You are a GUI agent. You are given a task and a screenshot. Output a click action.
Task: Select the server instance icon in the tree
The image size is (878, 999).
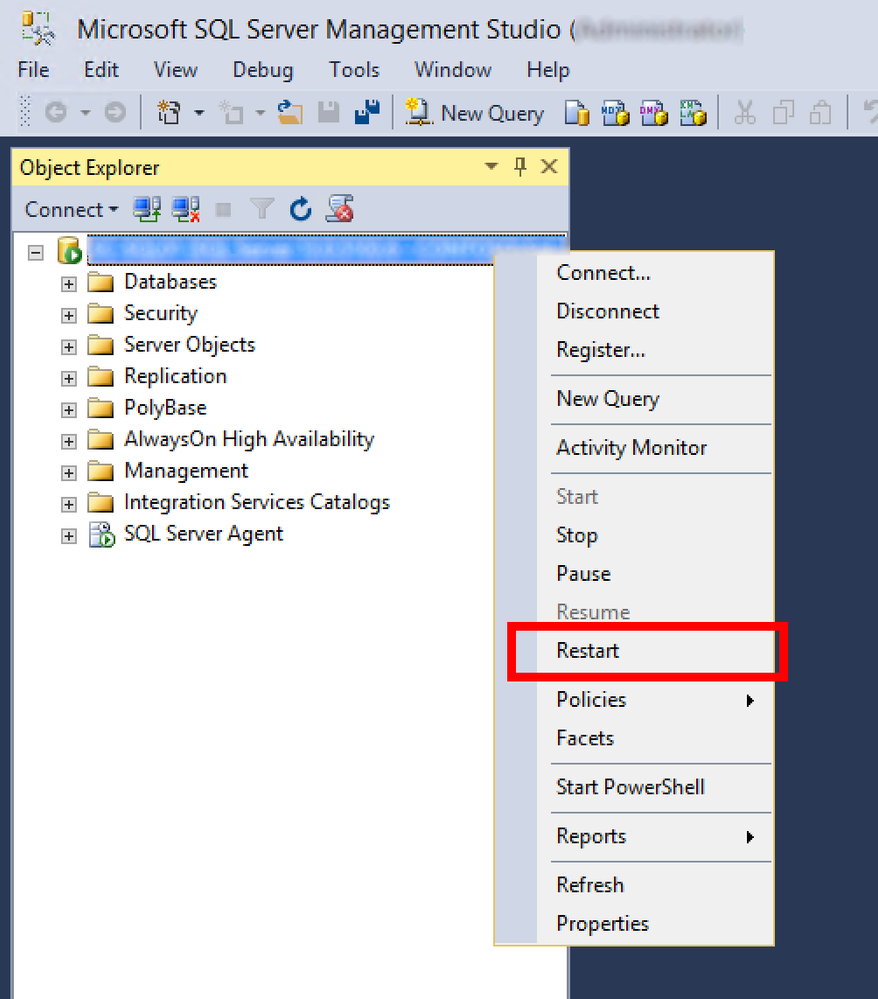point(69,251)
